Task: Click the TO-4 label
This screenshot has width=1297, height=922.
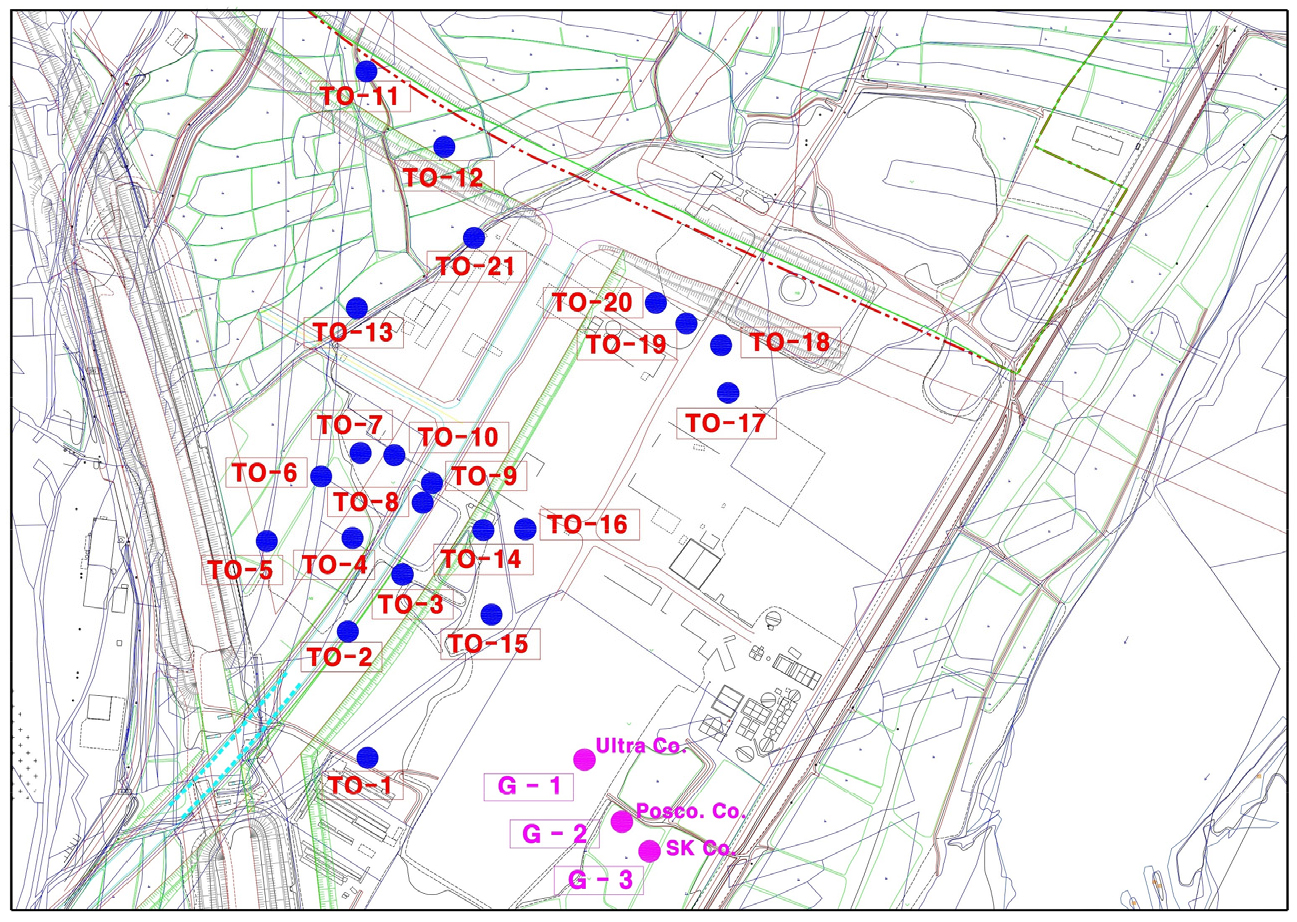Action: tap(335, 565)
